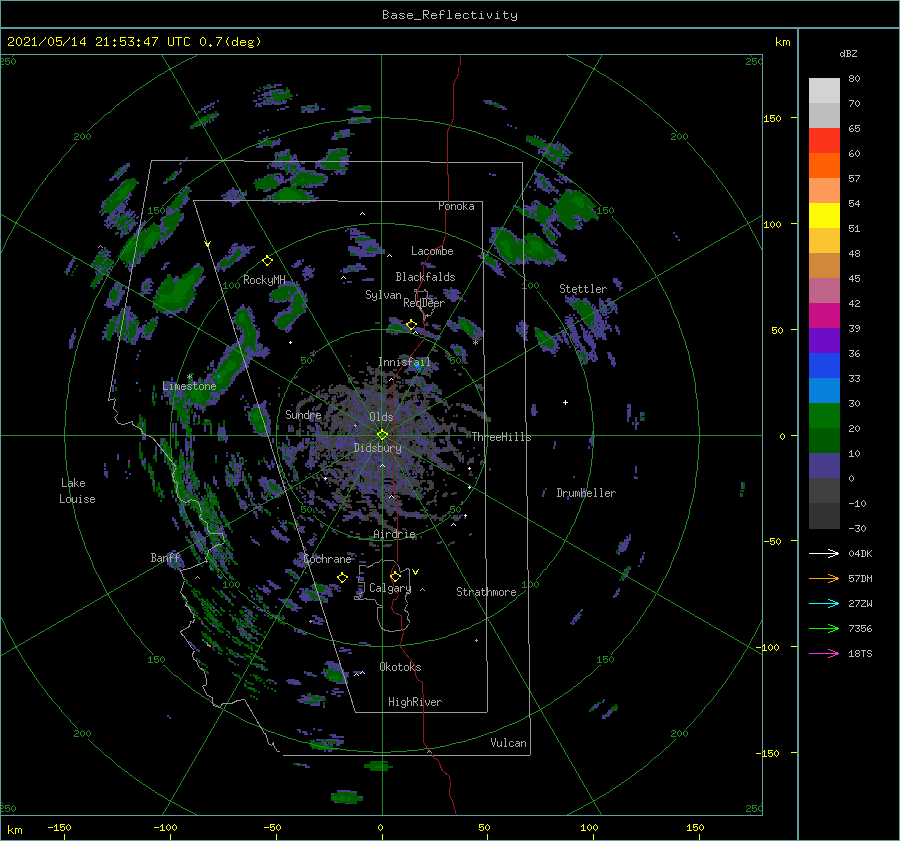
Task: Pick the magenta 42-39 dBZ legend swatch
Action: 824,316
